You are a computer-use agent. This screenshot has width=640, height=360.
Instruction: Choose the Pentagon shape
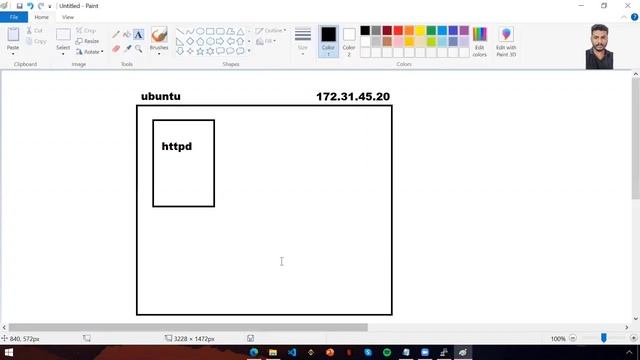point(200,41)
